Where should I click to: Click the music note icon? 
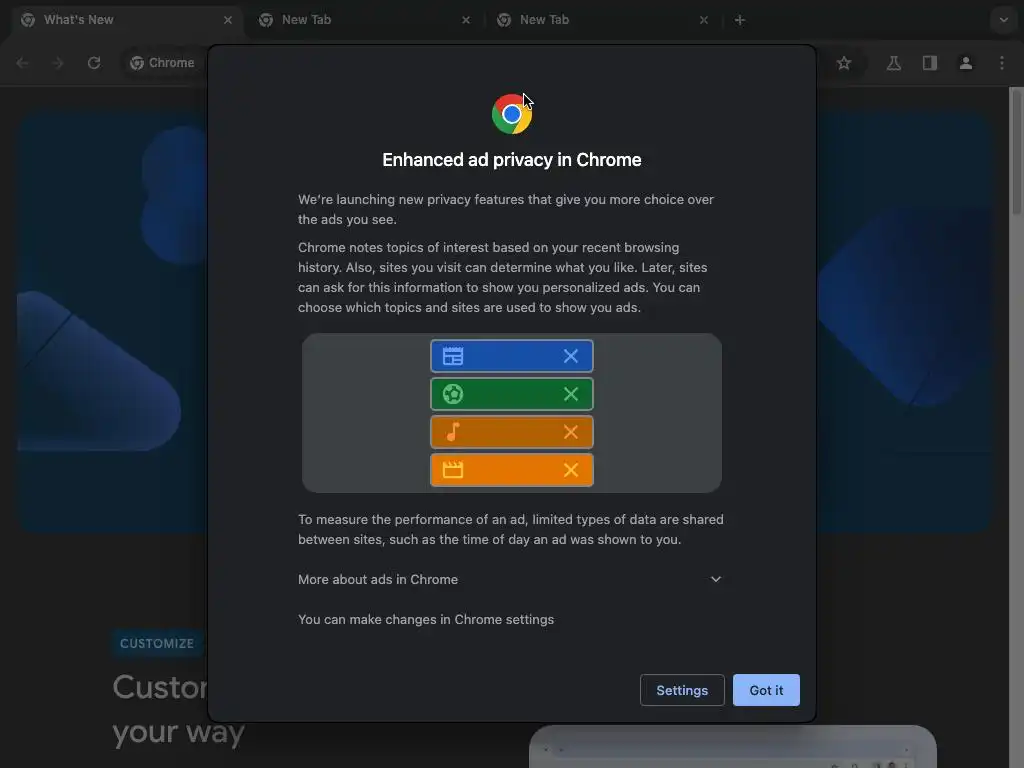[x=453, y=432]
